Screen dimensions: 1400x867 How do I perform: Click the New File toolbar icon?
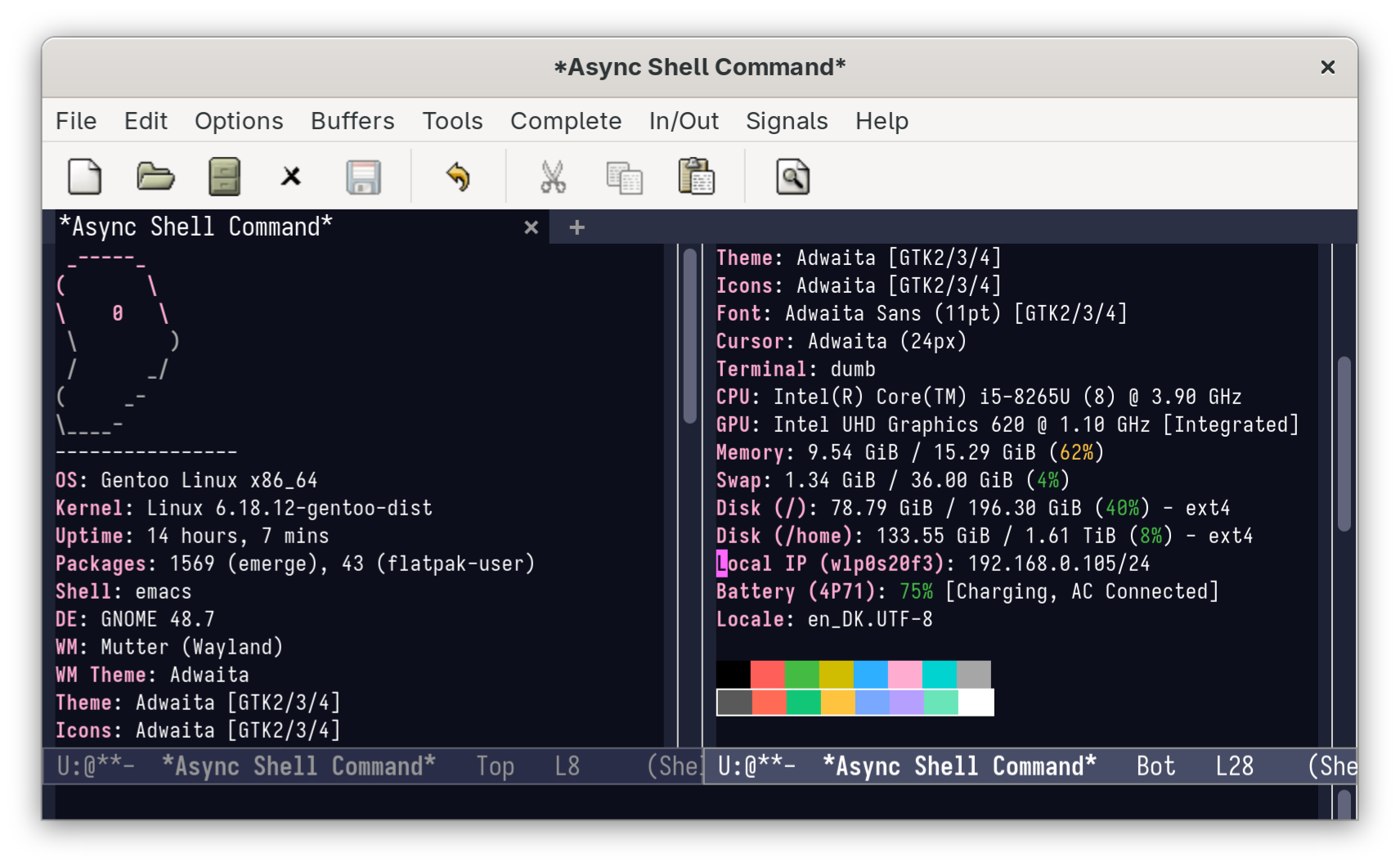pos(84,177)
